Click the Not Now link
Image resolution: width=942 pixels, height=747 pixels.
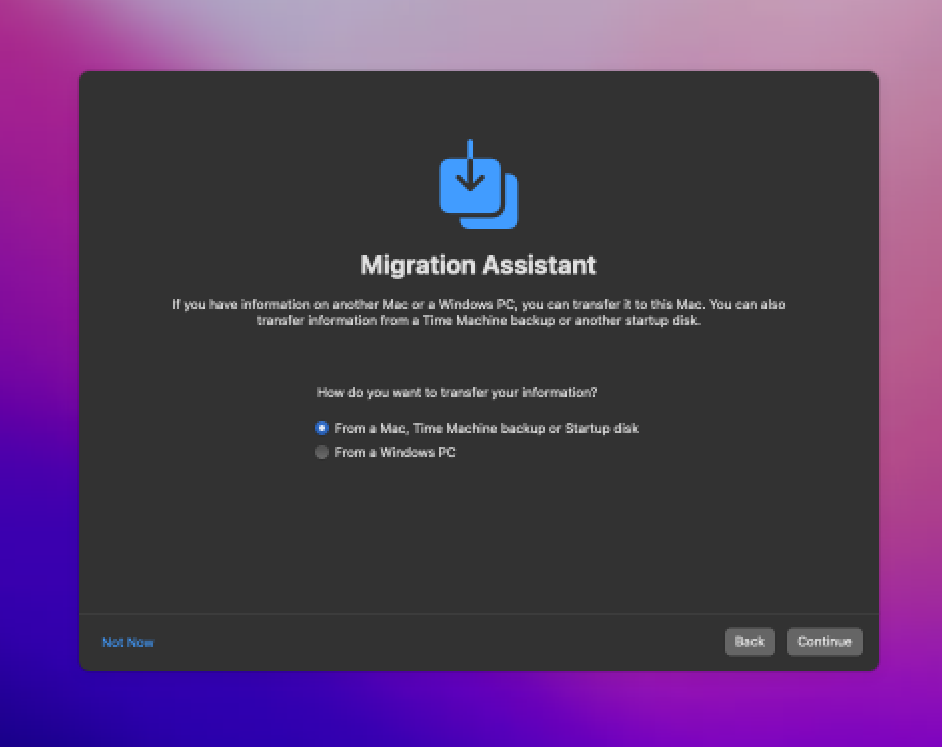point(127,642)
